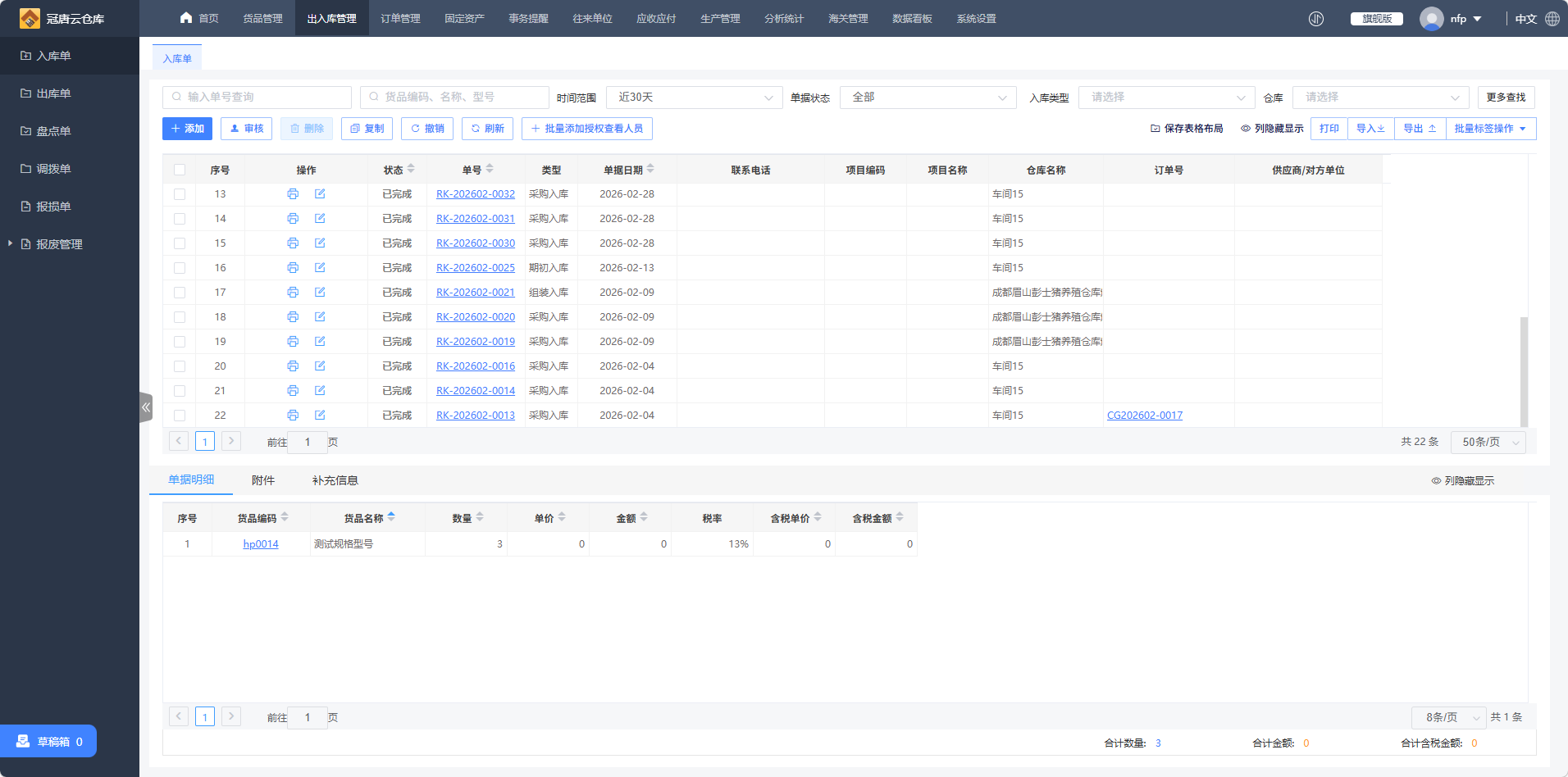Collapse the sidebar with the double-arrow handle
This screenshot has height=777, width=1568.
pyautogui.click(x=146, y=407)
